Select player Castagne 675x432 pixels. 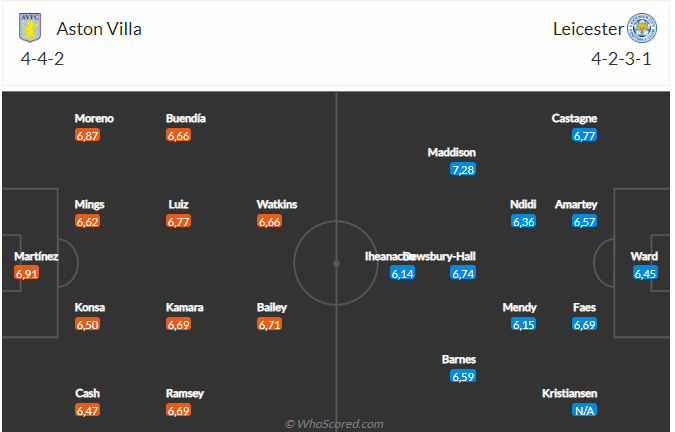pos(574,118)
